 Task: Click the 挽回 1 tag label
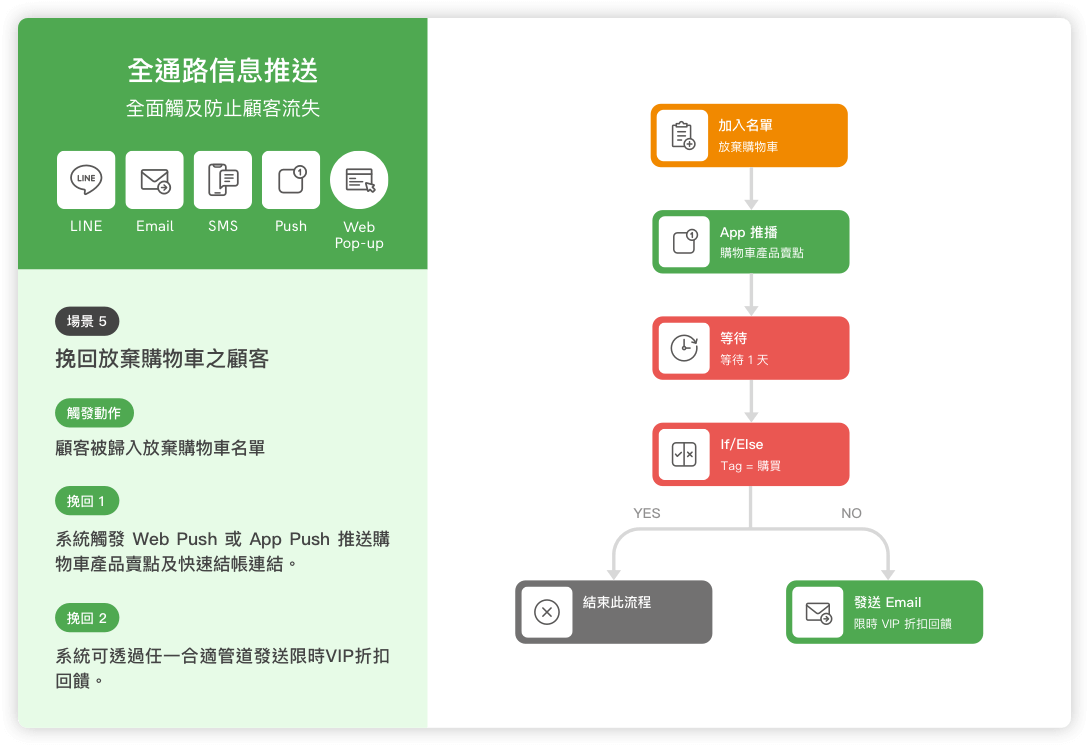[87, 501]
